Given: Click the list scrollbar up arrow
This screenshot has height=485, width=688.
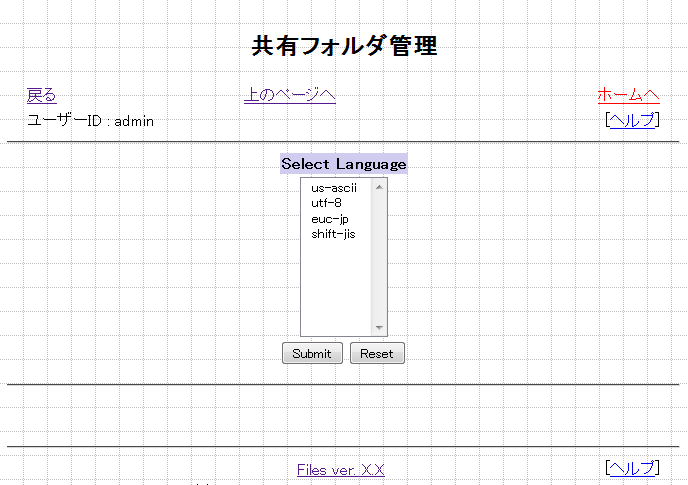Looking at the screenshot, I should tap(379, 186).
